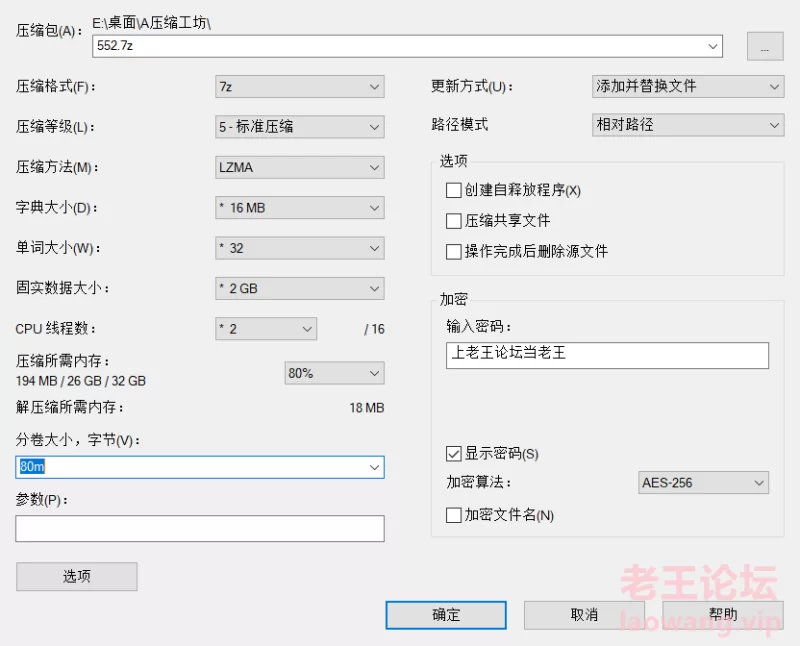Click the browse "..." button for archive path
800x646 pixels.
765,46
